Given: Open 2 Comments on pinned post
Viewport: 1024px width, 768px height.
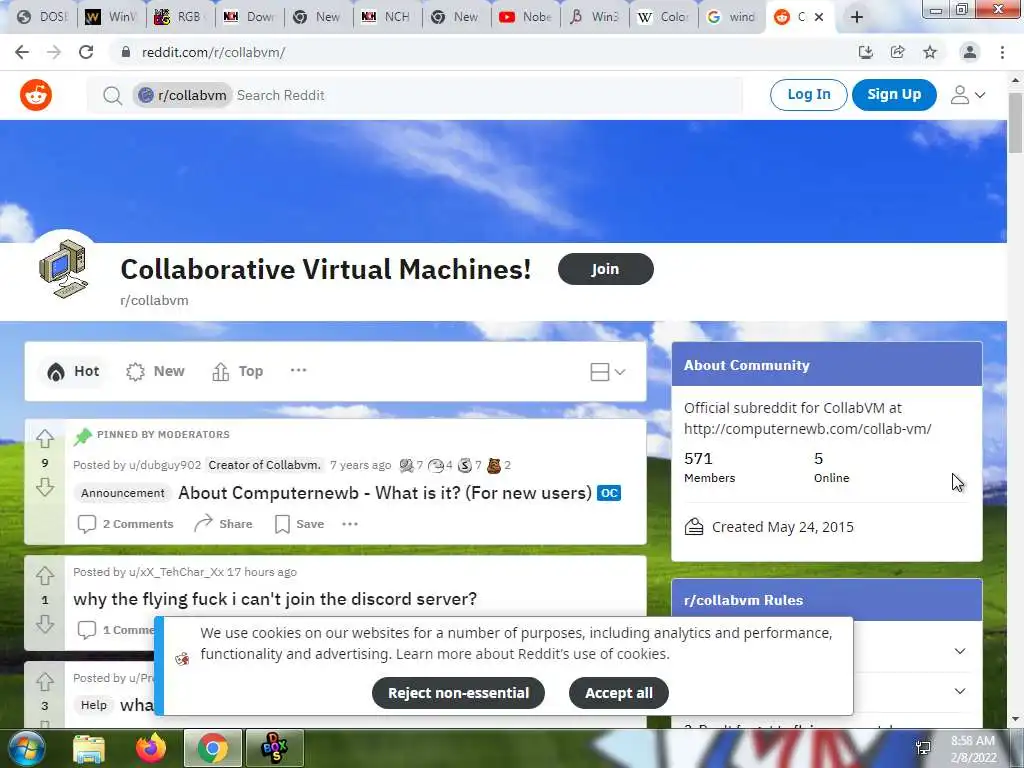Looking at the screenshot, I should point(125,524).
